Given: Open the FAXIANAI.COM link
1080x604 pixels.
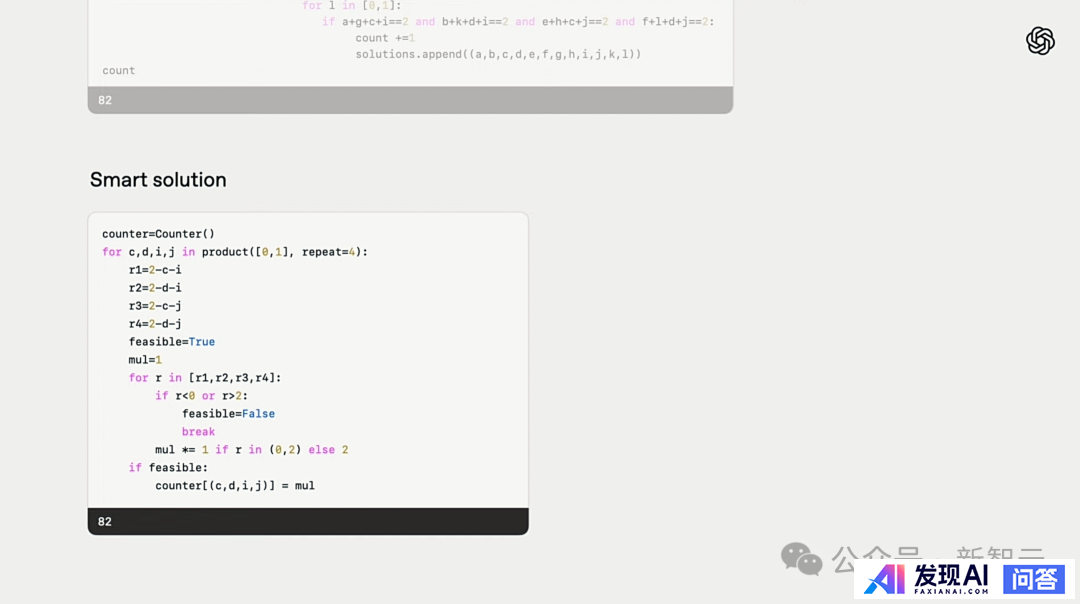Looking at the screenshot, I should [x=950, y=591].
